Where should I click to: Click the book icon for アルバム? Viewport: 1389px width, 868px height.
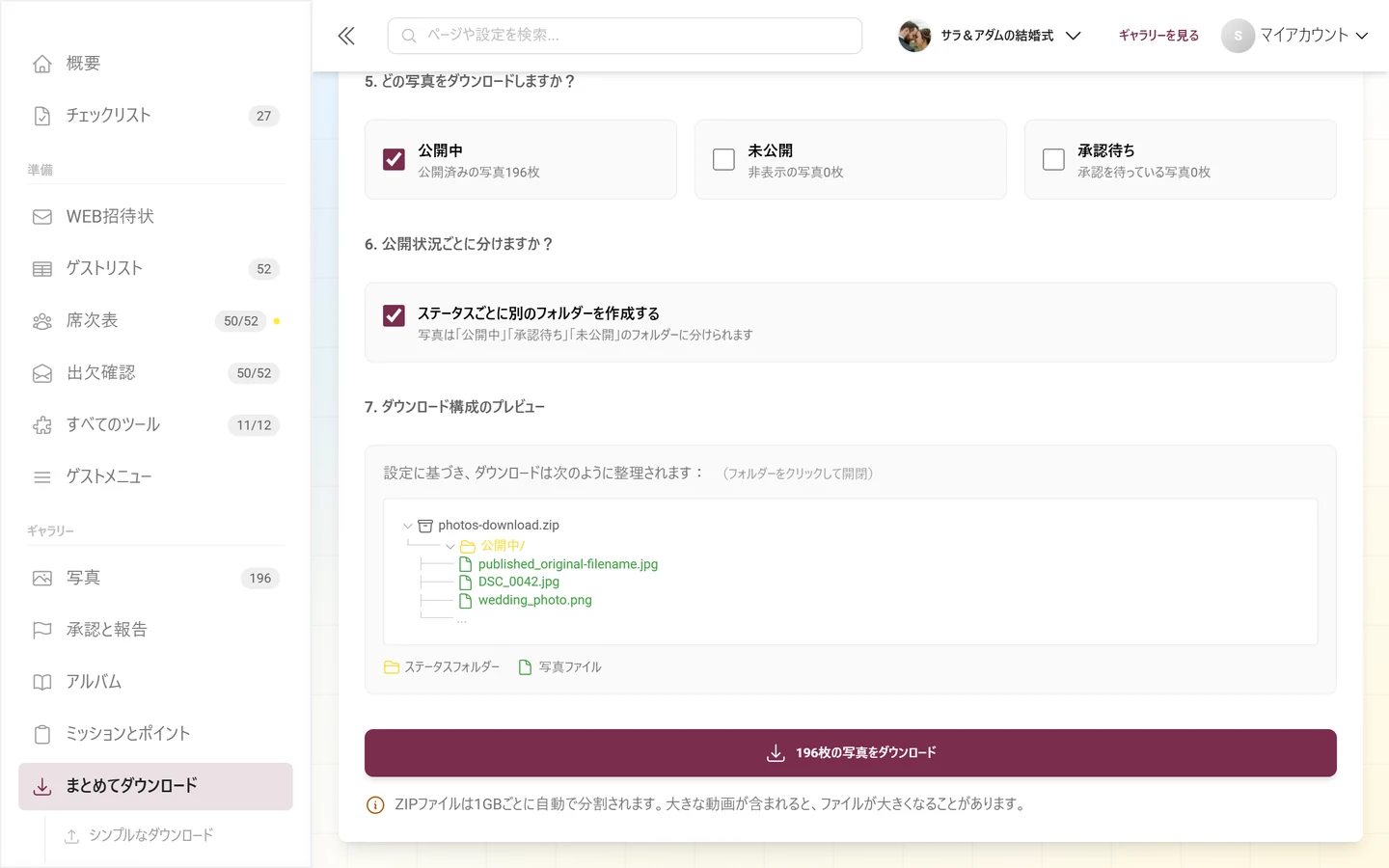pyautogui.click(x=42, y=683)
